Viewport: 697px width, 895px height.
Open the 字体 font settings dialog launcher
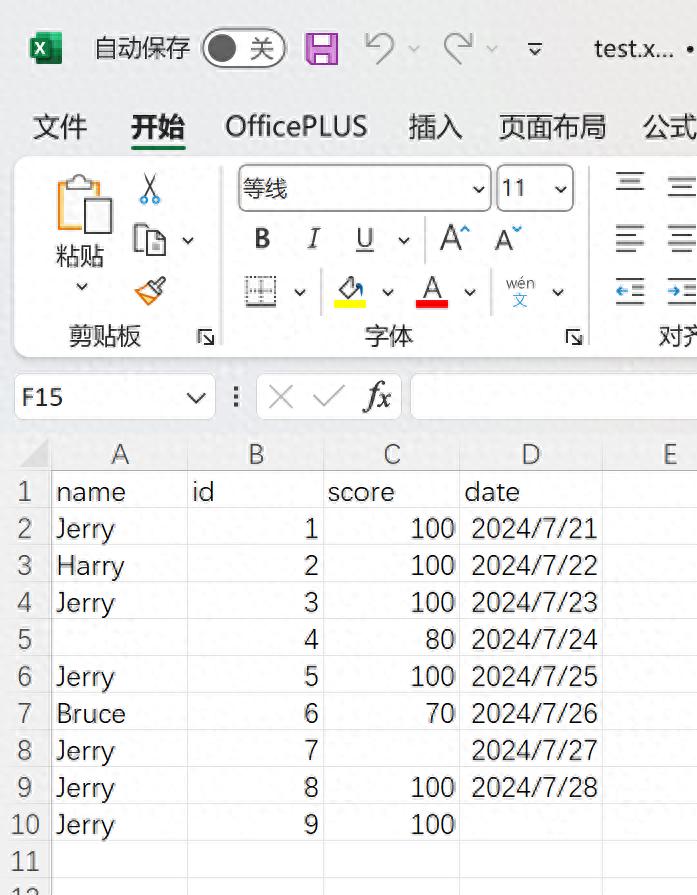(x=574, y=337)
